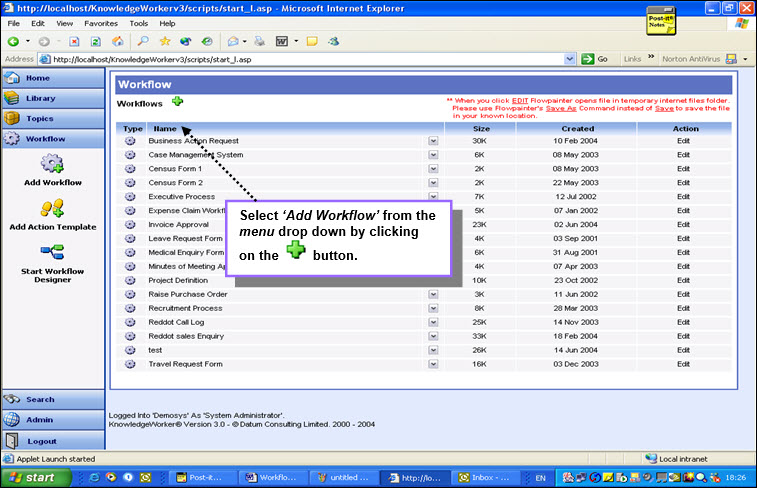Open the Admin sidebar section
757x488 pixels.
click(x=53, y=420)
